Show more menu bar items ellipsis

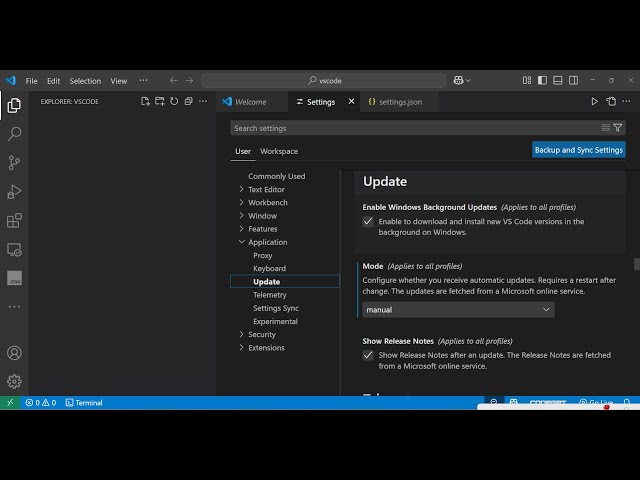[x=143, y=80]
